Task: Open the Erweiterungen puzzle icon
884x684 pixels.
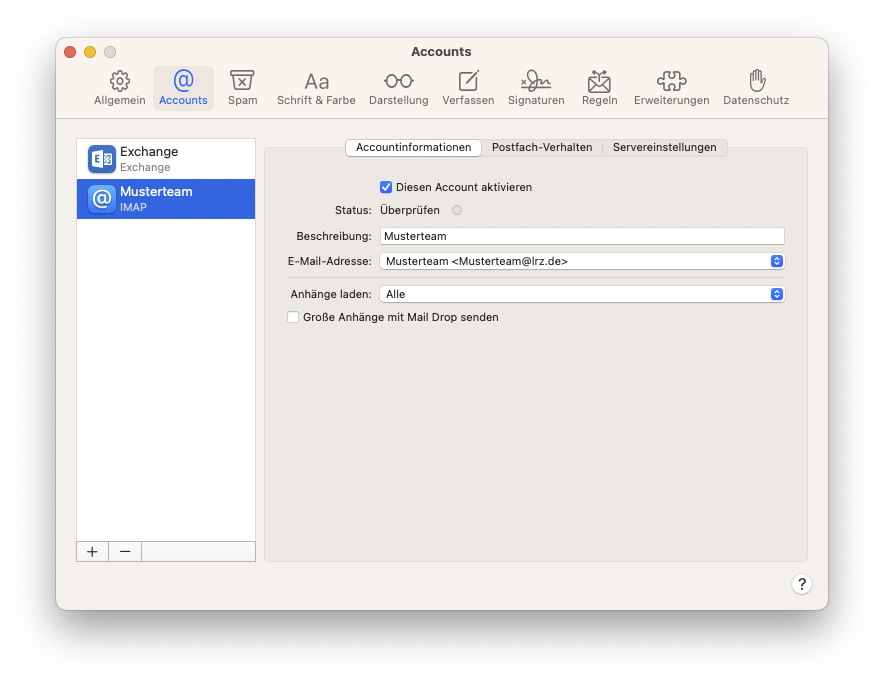Action: pyautogui.click(x=671, y=82)
